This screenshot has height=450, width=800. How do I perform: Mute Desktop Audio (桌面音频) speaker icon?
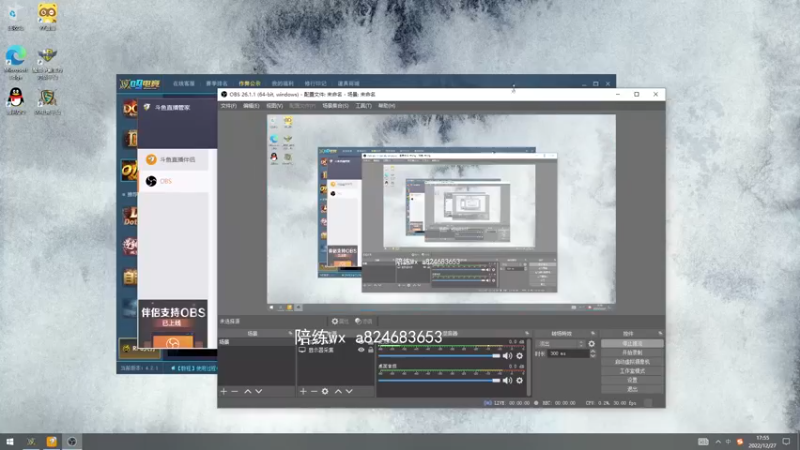point(507,380)
